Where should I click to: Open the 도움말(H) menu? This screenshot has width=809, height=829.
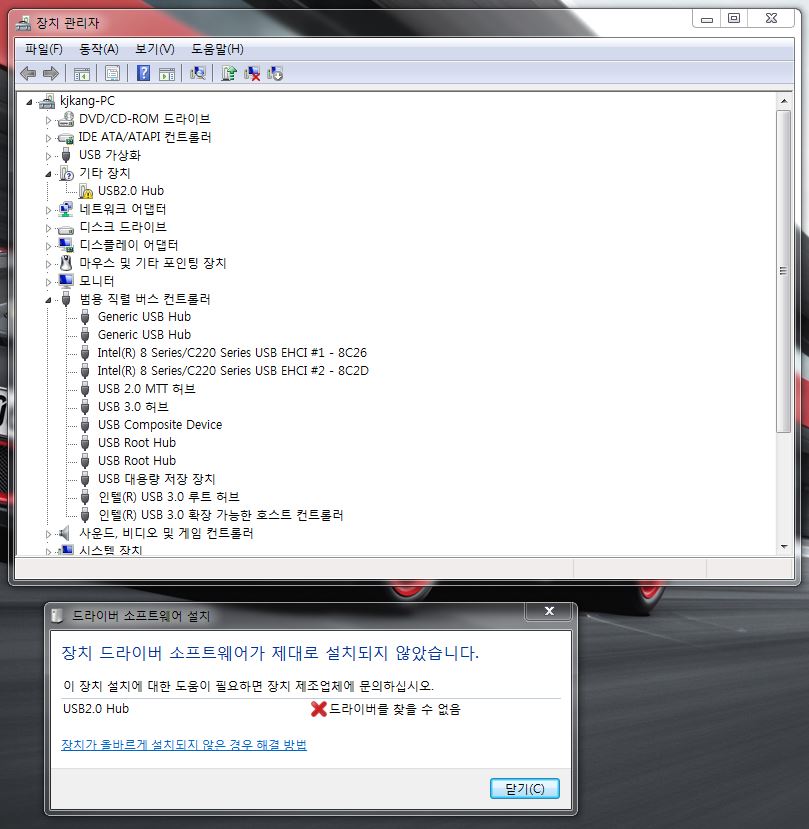[217, 49]
